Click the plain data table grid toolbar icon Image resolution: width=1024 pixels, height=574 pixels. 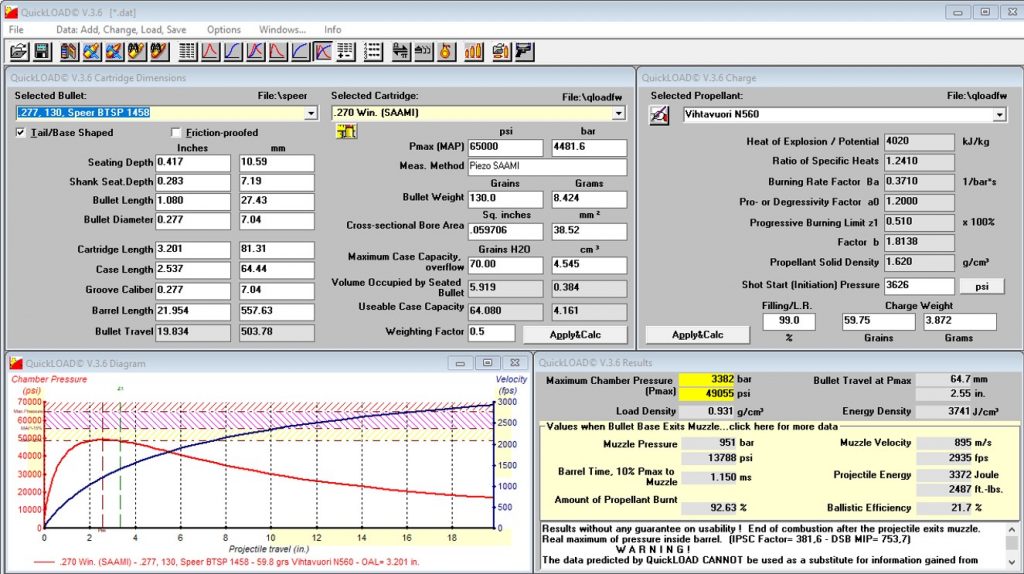(187, 52)
